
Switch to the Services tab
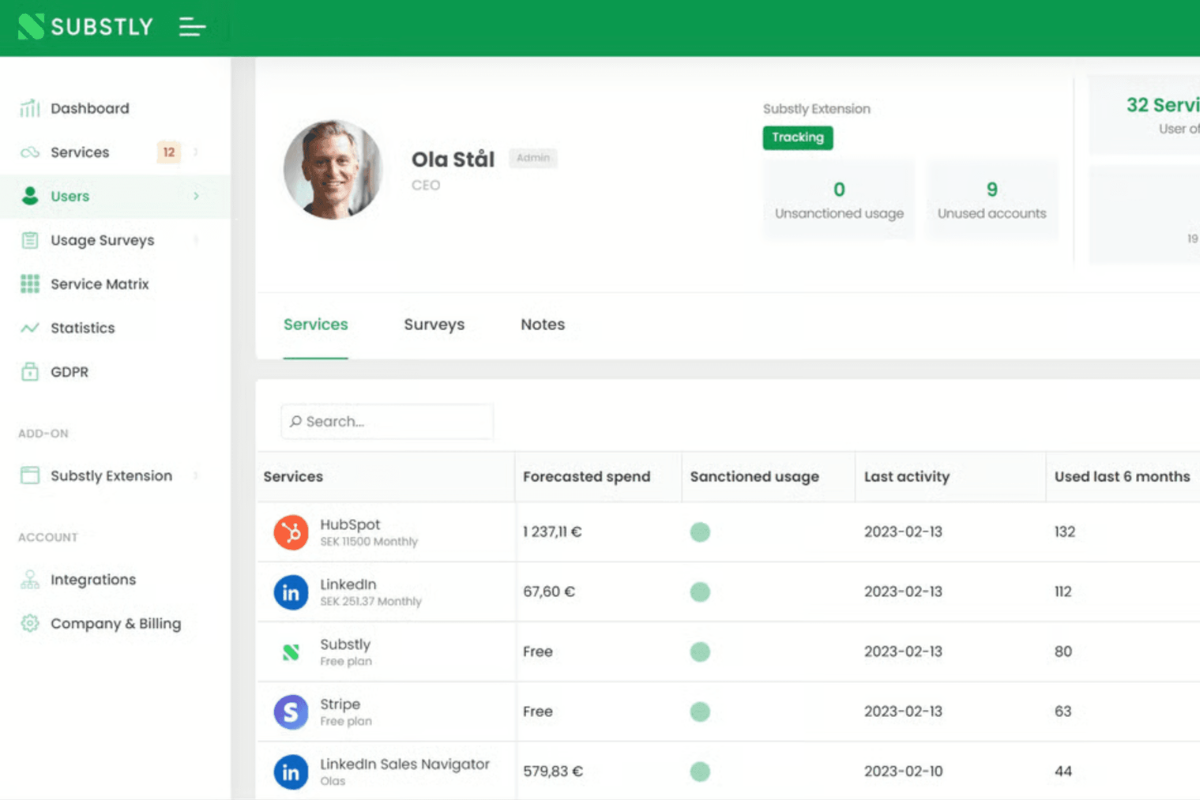[x=316, y=325]
